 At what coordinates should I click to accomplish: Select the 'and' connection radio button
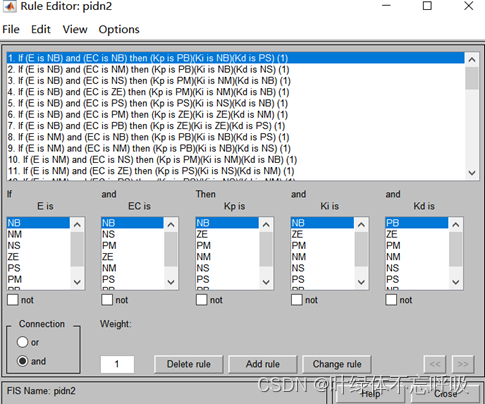pyautogui.click(x=22, y=361)
